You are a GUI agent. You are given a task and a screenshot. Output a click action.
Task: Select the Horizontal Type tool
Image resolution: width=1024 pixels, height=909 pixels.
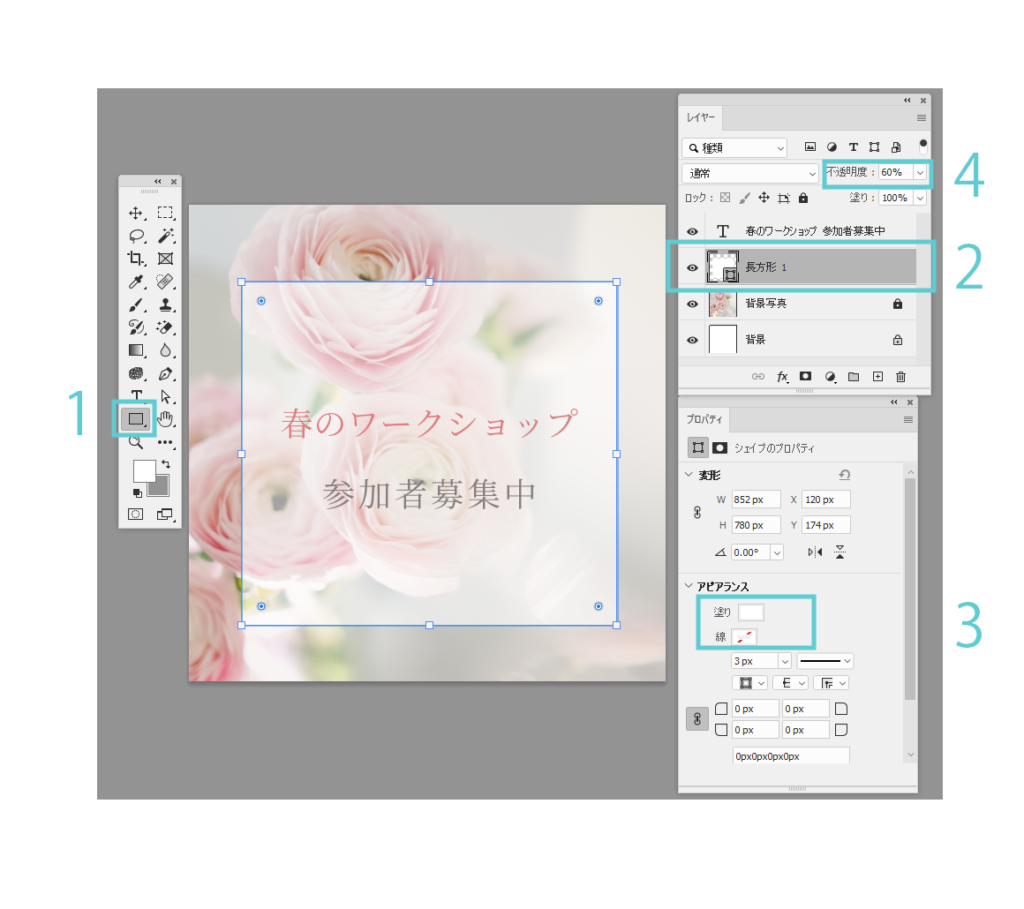(135, 396)
